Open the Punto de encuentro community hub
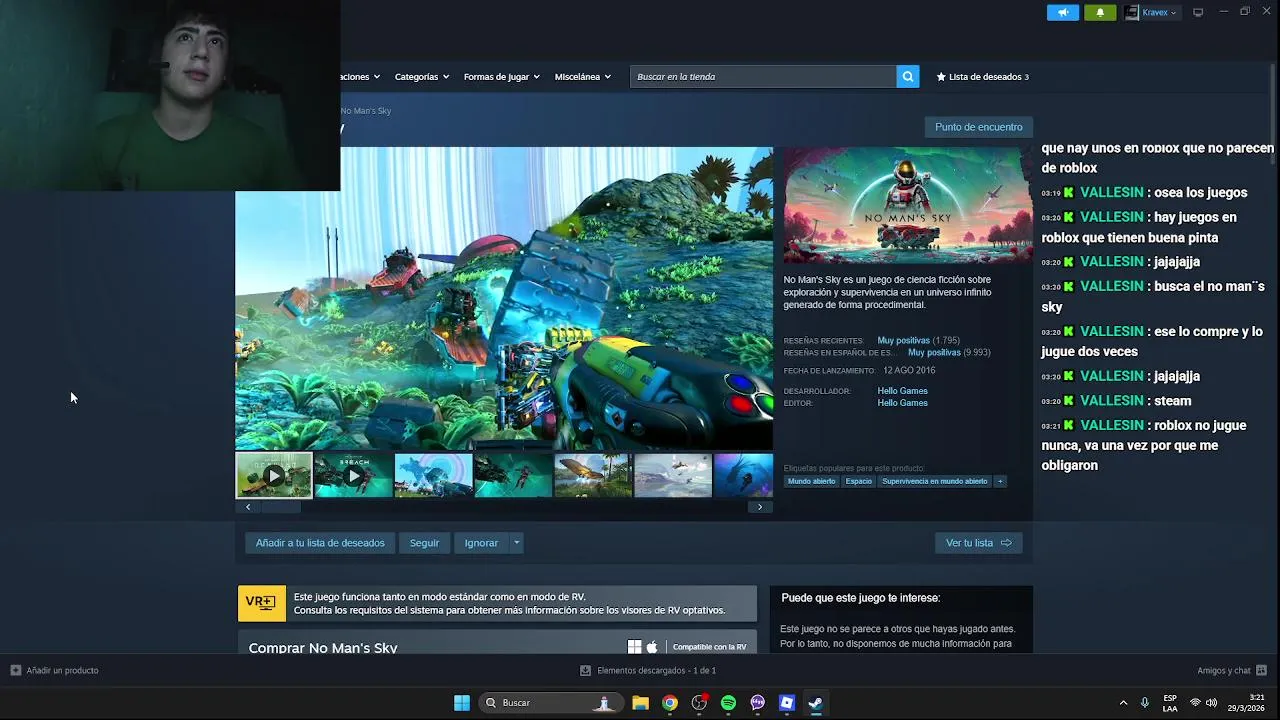This screenshot has height=720, width=1280. pyautogui.click(x=978, y=127)
